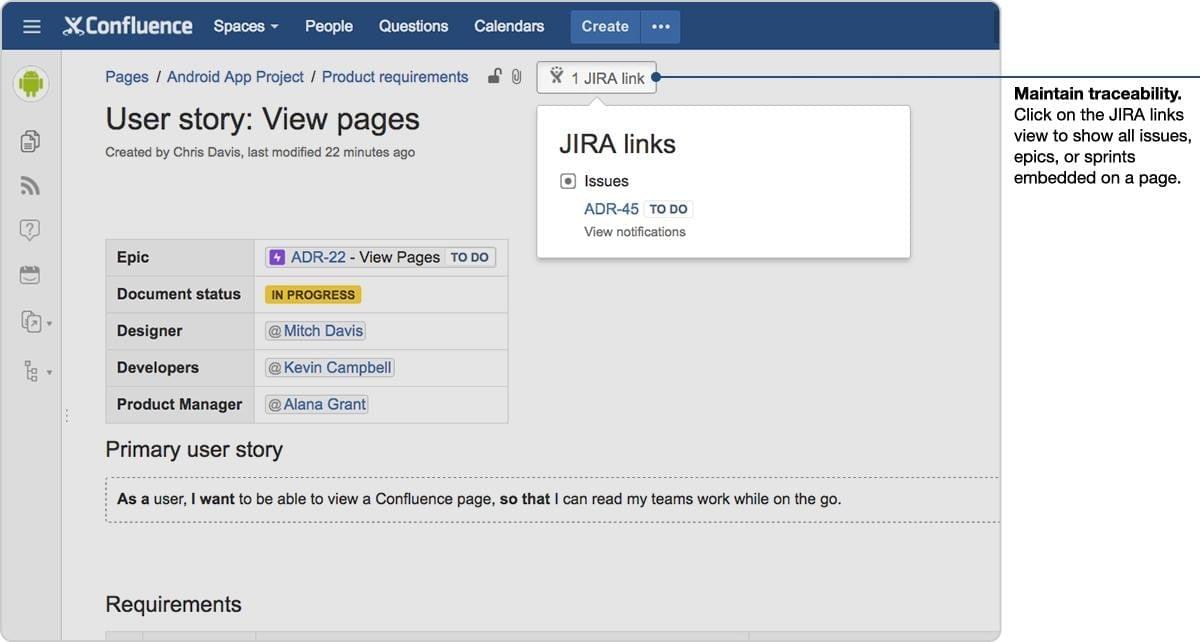Open space shortcuts icon in sidebar
The width and height of the screenshot is (1200, 642).
click(31, 322)
